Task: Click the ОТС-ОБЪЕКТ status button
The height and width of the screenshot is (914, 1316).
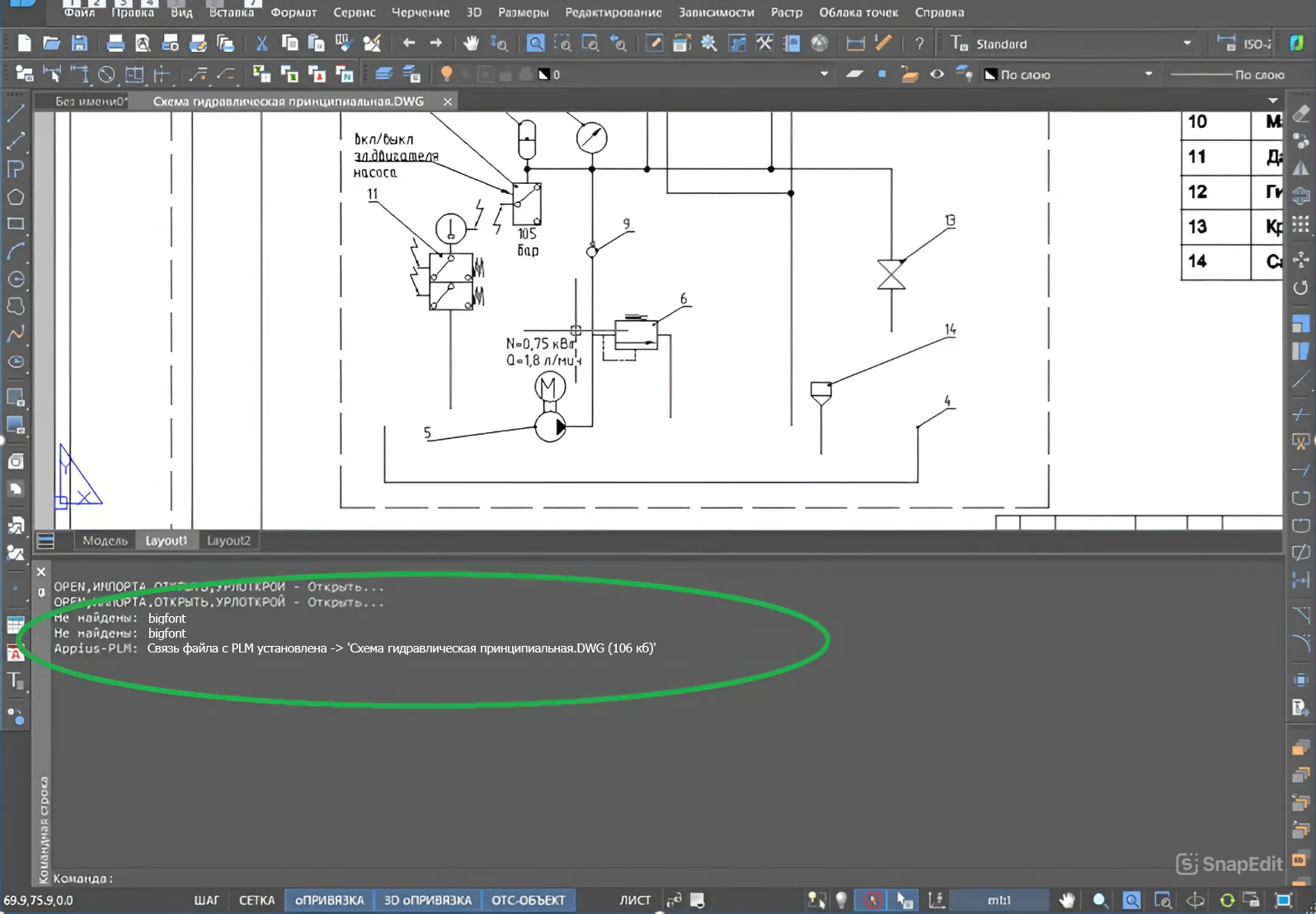Action: (x=529, y=900)
